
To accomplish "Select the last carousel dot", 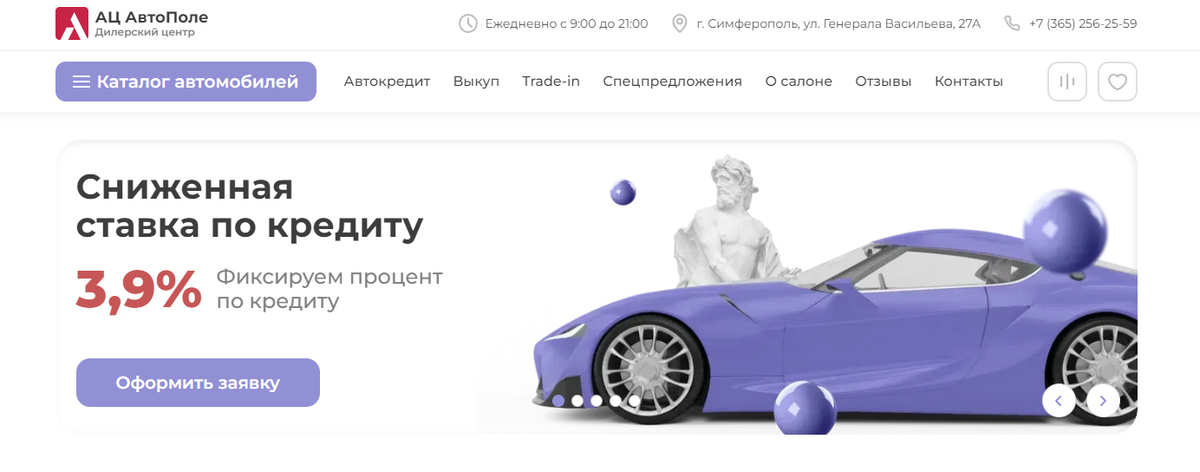I will click(634, 401).
